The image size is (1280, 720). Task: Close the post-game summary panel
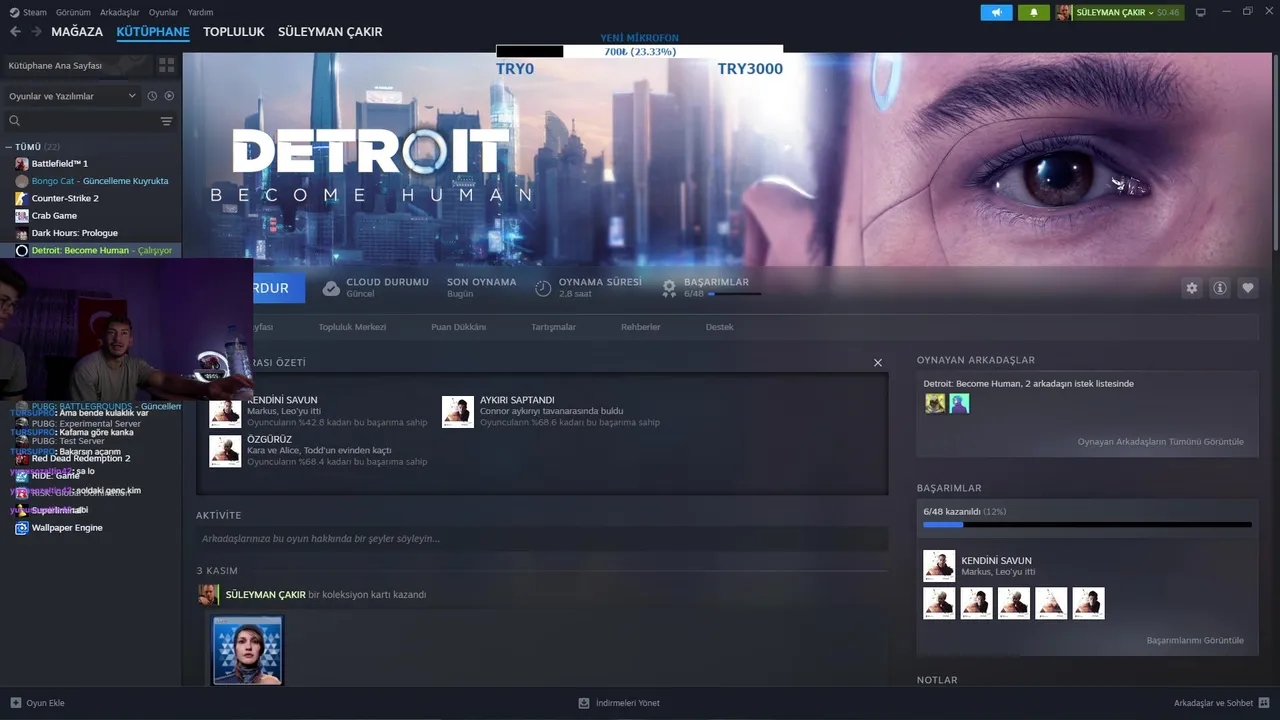pos(878,363)
